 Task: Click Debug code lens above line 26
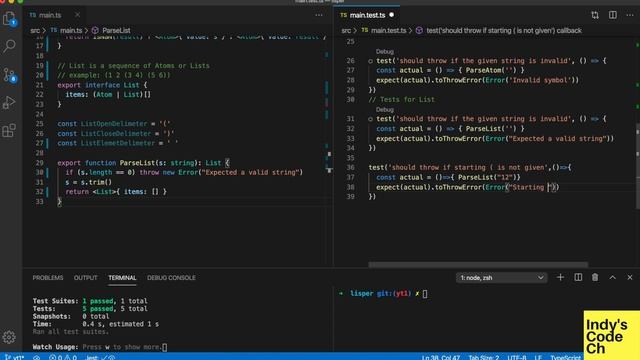384,51
